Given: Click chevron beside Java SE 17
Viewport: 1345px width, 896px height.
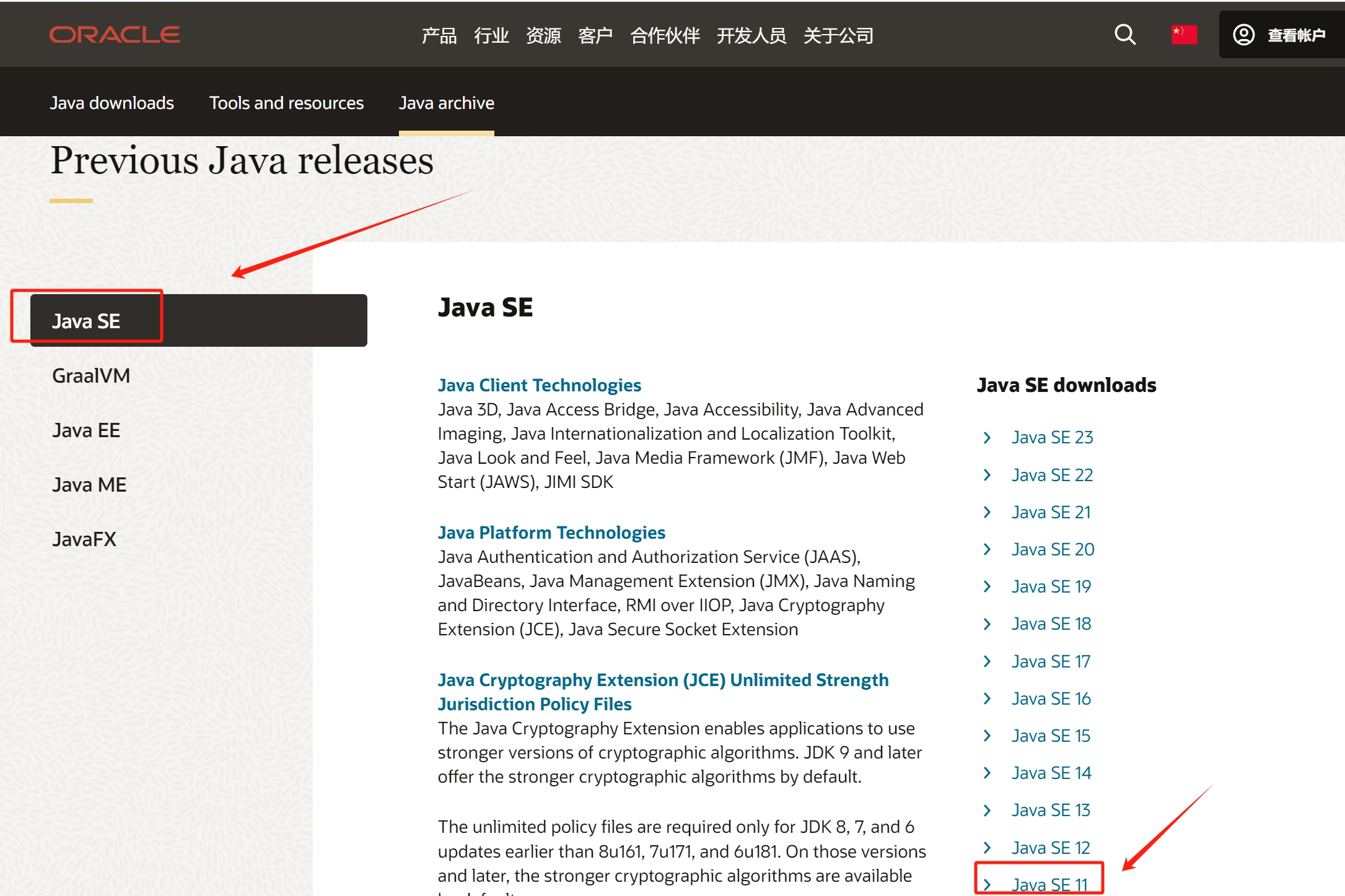Looking at the screenshot, I should 987,661.
